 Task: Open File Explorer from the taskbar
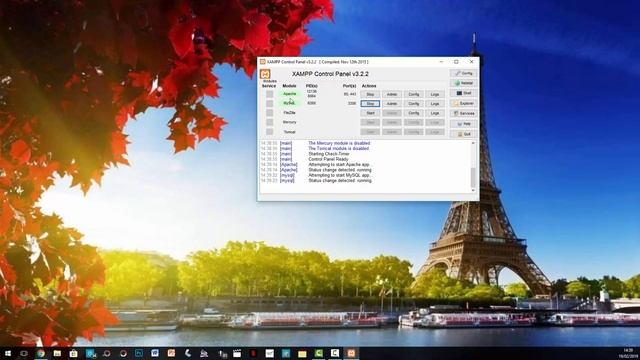coord(57,353)
